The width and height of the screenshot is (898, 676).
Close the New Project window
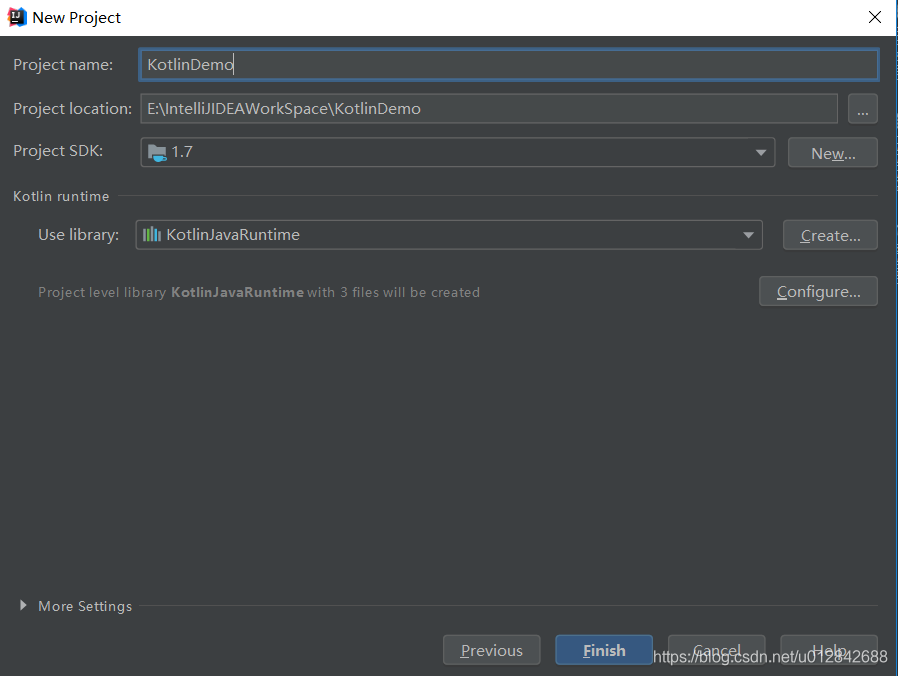click(x=875, y=17)
